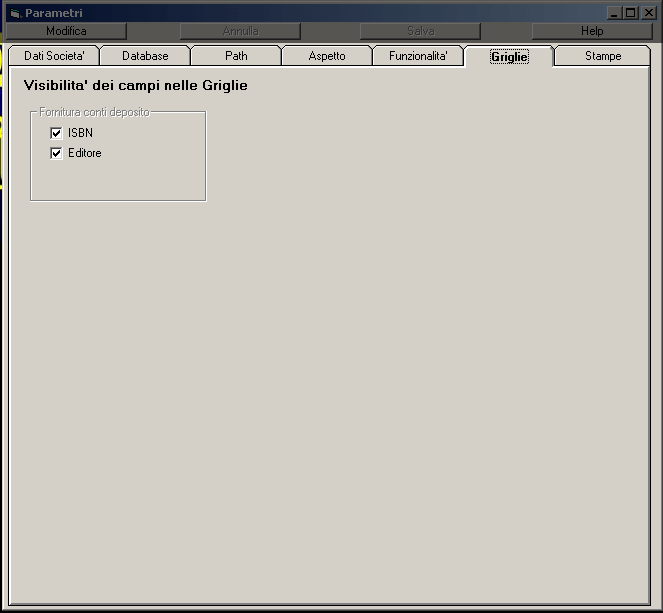663x613 pixels.
Task: Select the Griglie tab
Action: point(509,56)
